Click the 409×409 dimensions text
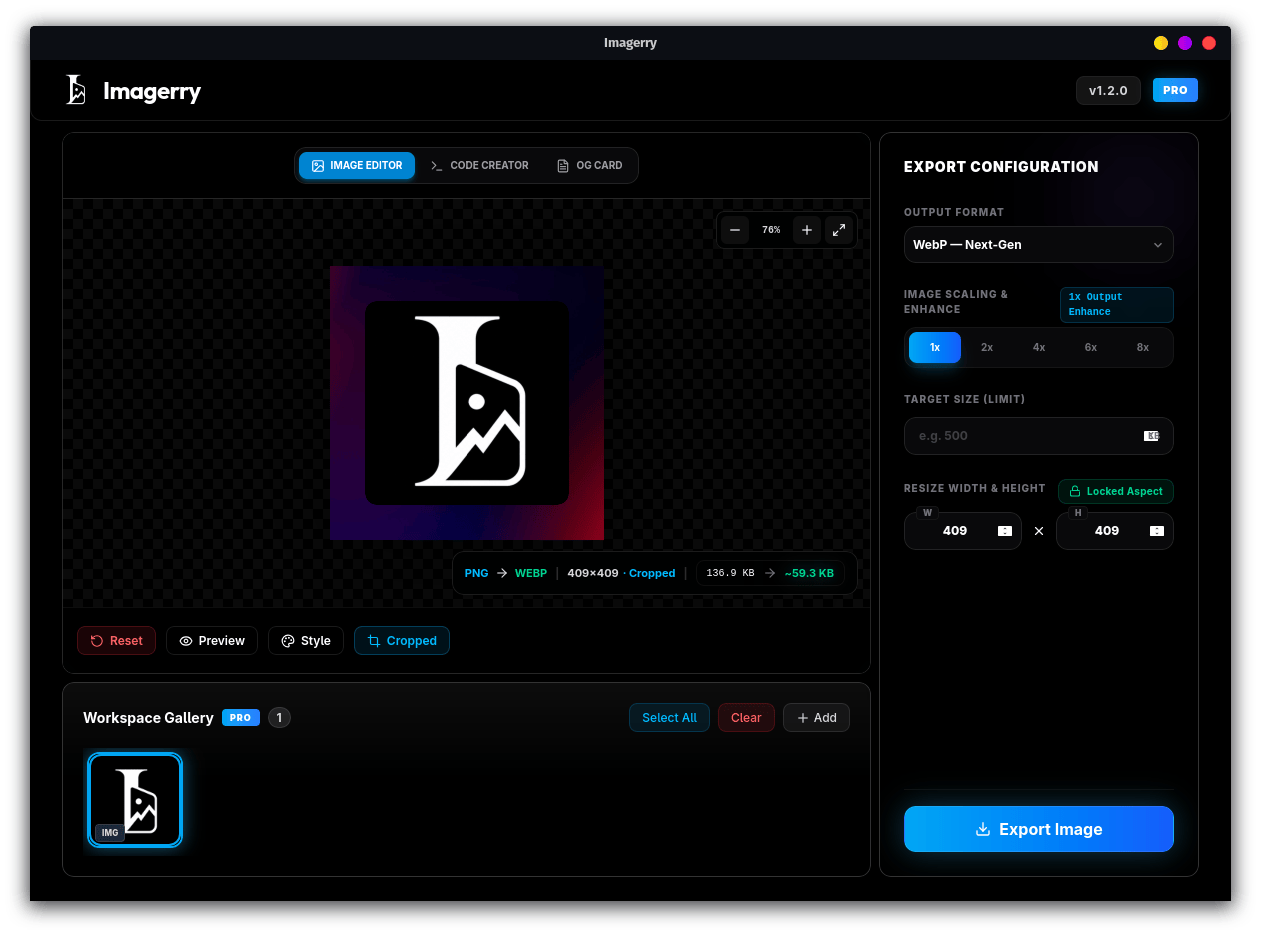1261x935 pixels. tap(593, 574)
